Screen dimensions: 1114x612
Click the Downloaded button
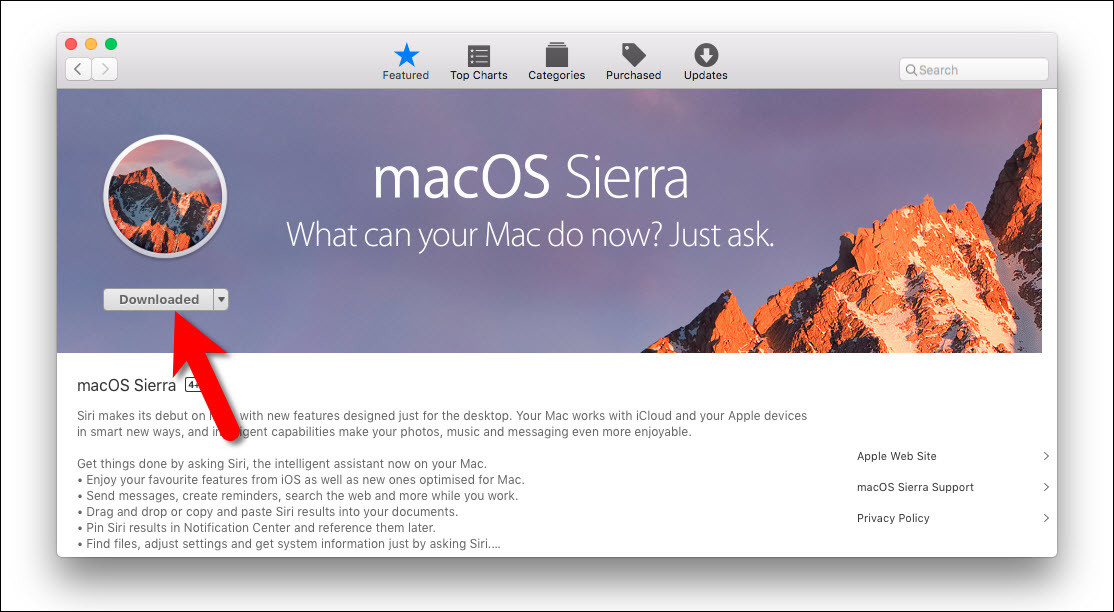tap(158, 299)
